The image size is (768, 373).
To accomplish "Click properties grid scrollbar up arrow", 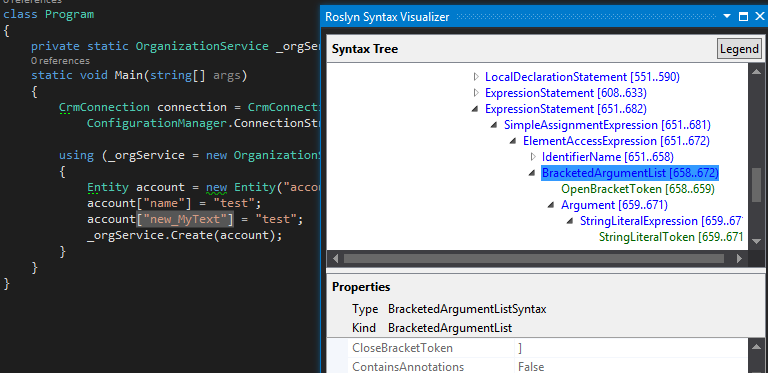I will (757, 347).
